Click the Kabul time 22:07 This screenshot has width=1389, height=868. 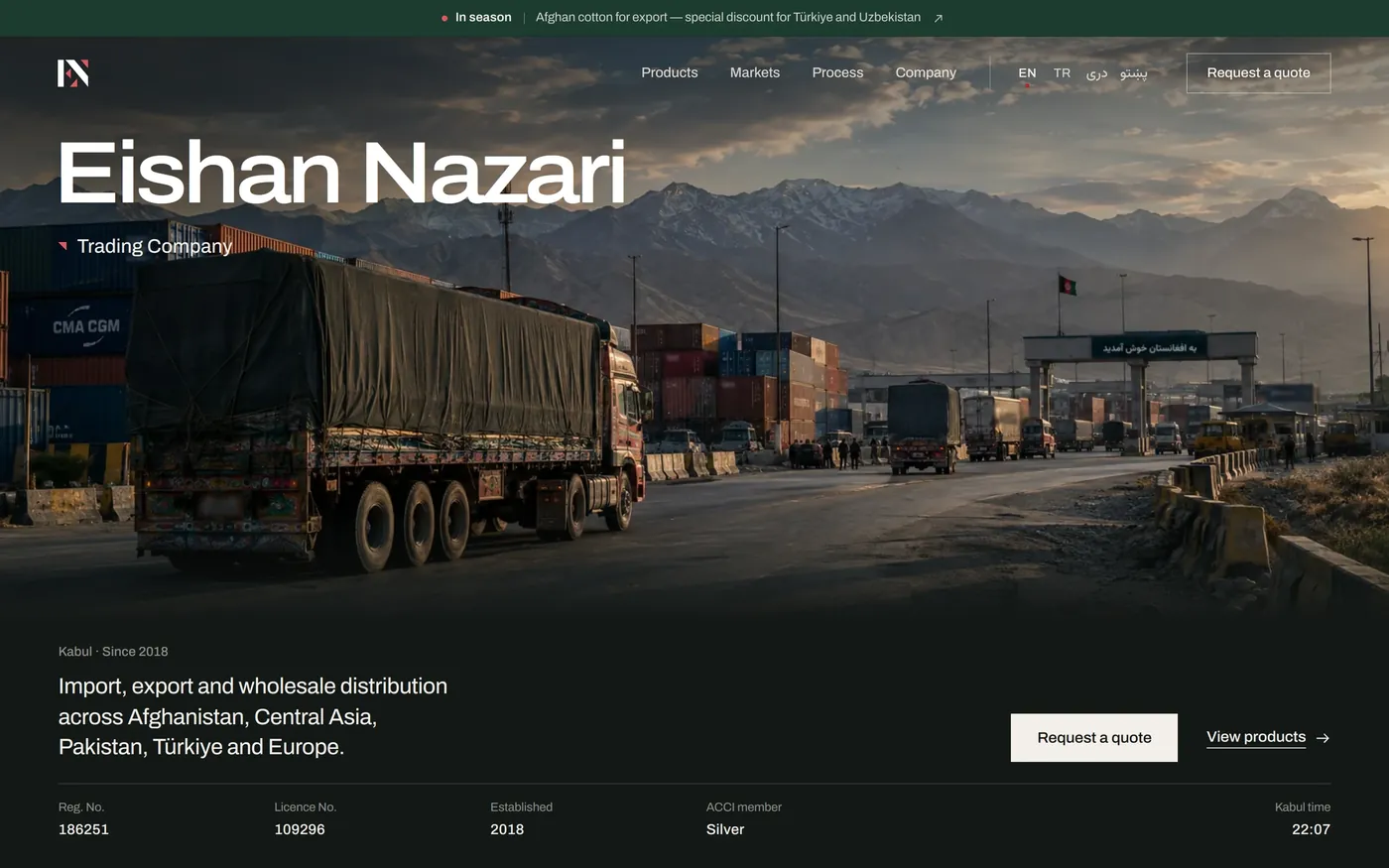point(1311,829)
